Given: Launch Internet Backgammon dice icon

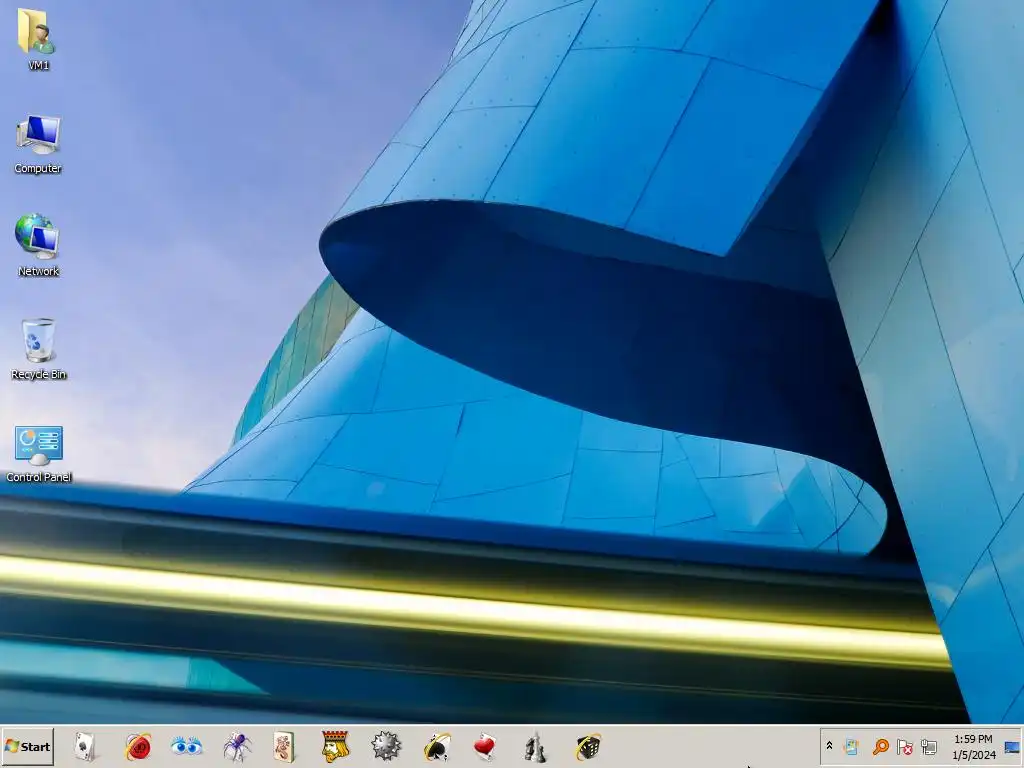Looking at the screenshot, I should 588,746.
